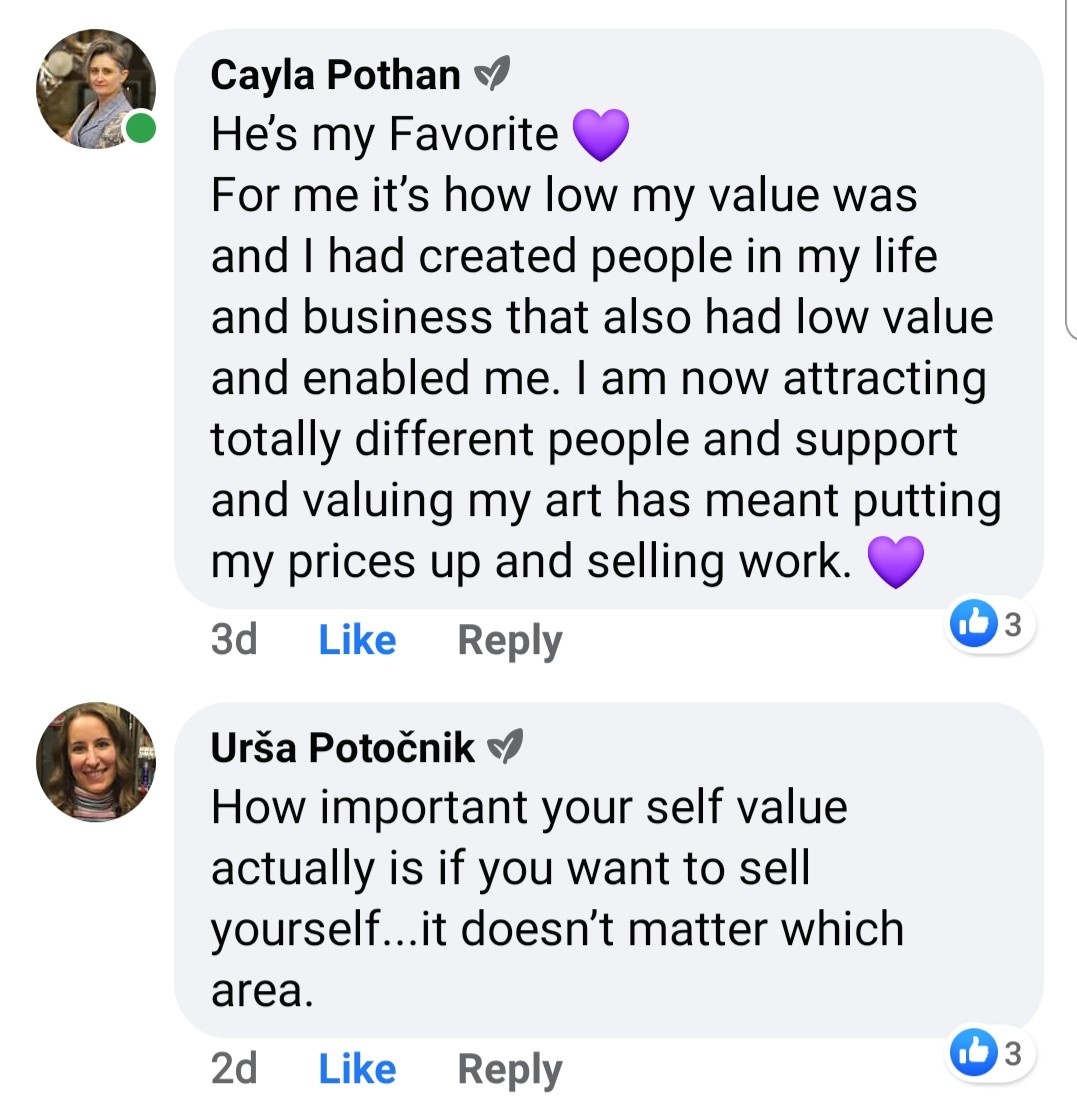Open Urša Potočnik's profile name link
Screen dimensions: 1077x1106
(x=342, y=747)
